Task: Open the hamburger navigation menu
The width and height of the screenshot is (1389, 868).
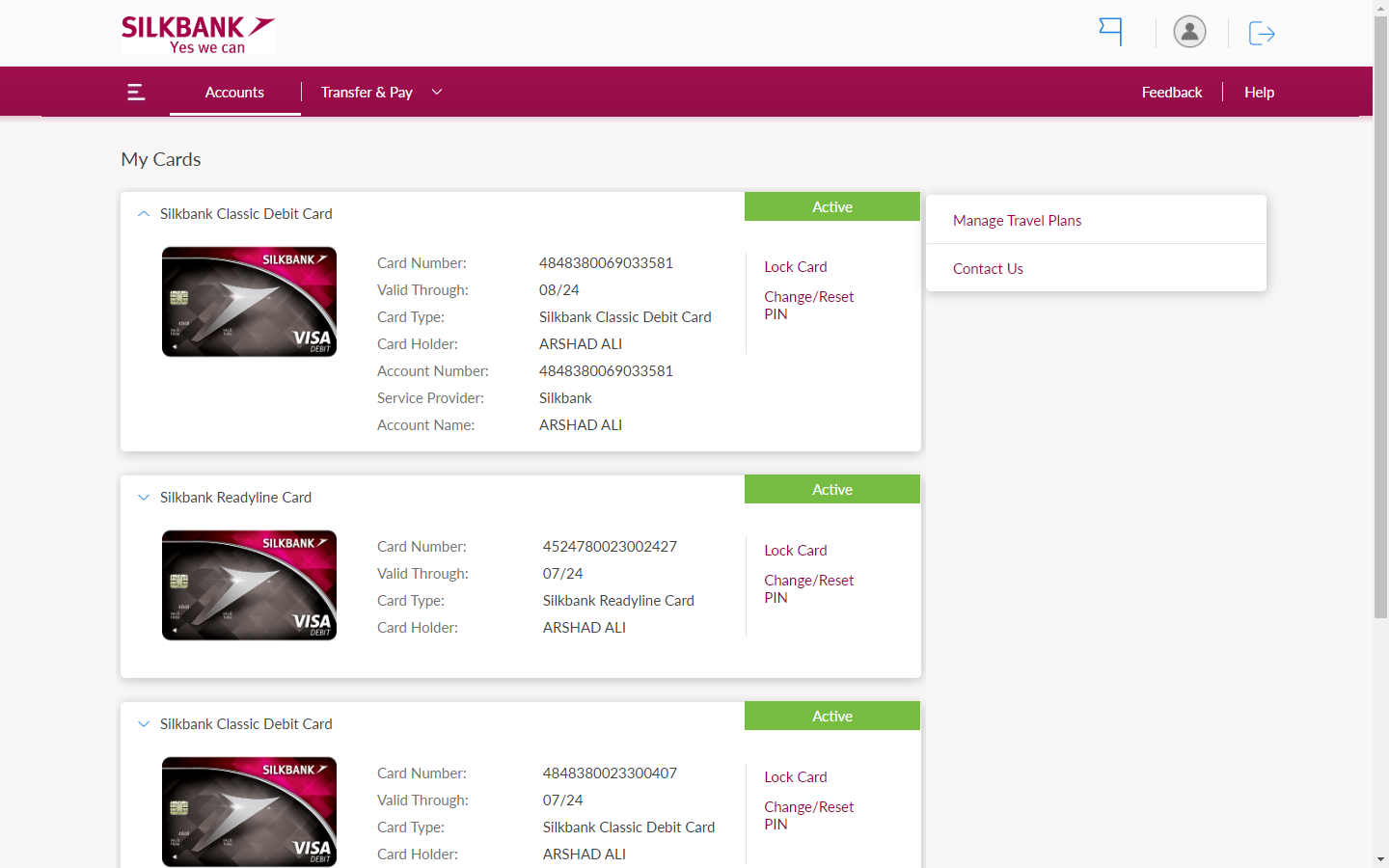Action: pos(136,93)
